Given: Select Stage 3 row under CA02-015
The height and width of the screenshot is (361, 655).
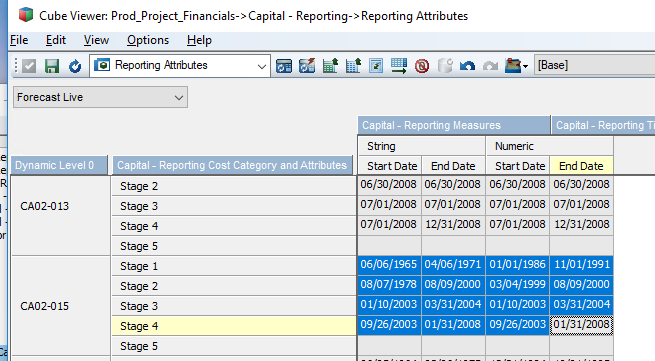Looking at the screenshot, I should [234, 306].
